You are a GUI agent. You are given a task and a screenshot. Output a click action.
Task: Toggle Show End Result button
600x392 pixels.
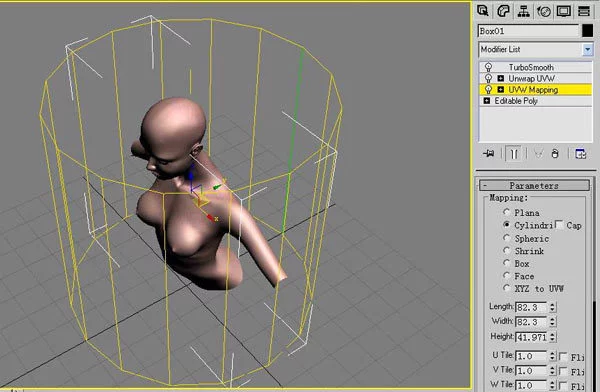[514, 154]
